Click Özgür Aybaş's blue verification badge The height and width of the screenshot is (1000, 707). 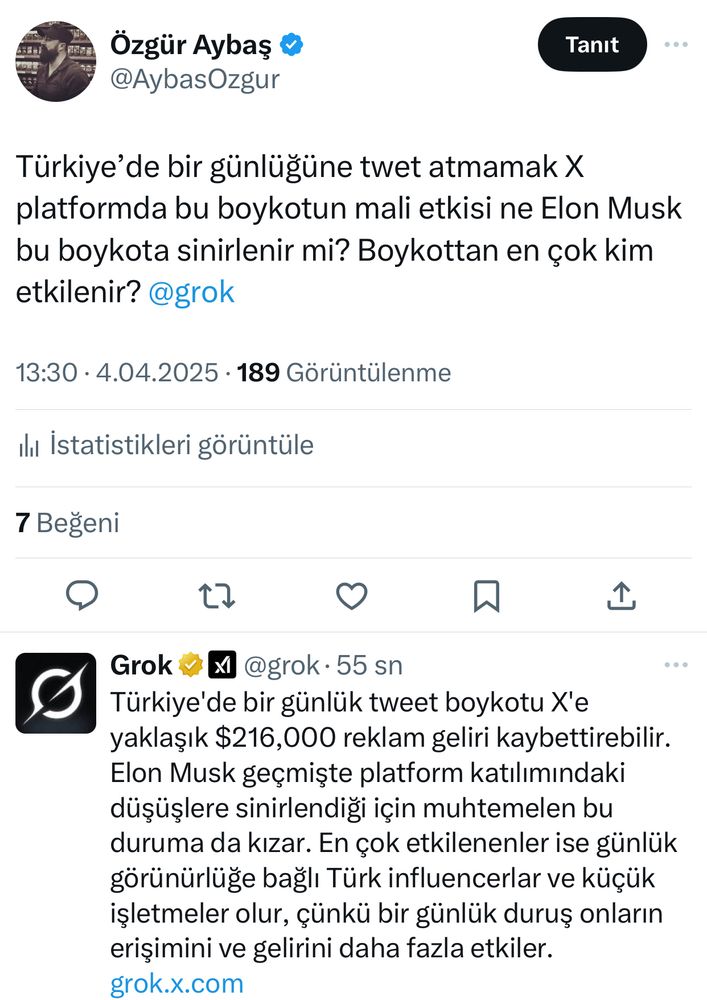[290, 42]
